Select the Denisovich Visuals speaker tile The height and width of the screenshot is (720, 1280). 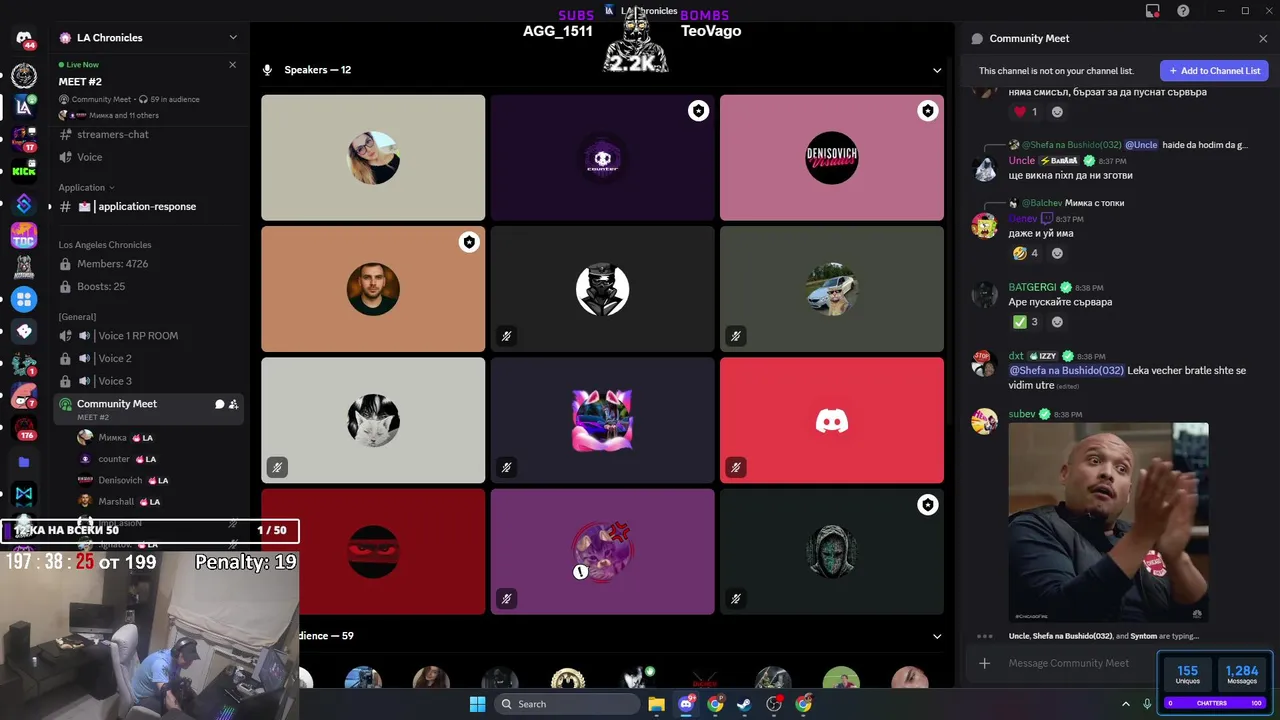click(x=832, y=158)
